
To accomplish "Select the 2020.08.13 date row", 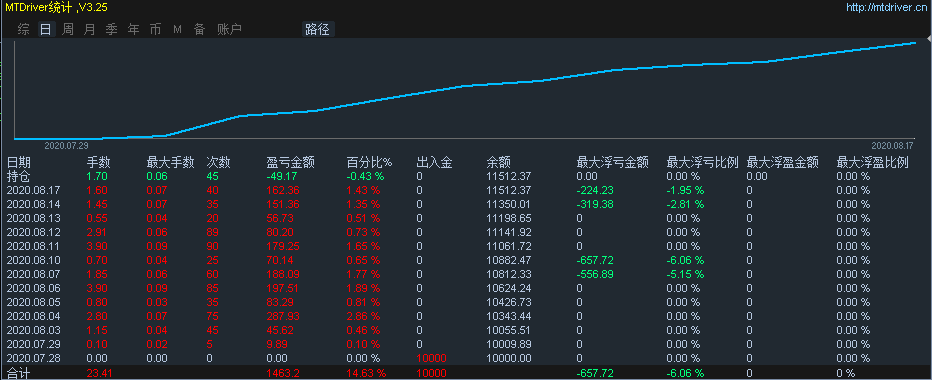I will (33, 218).
